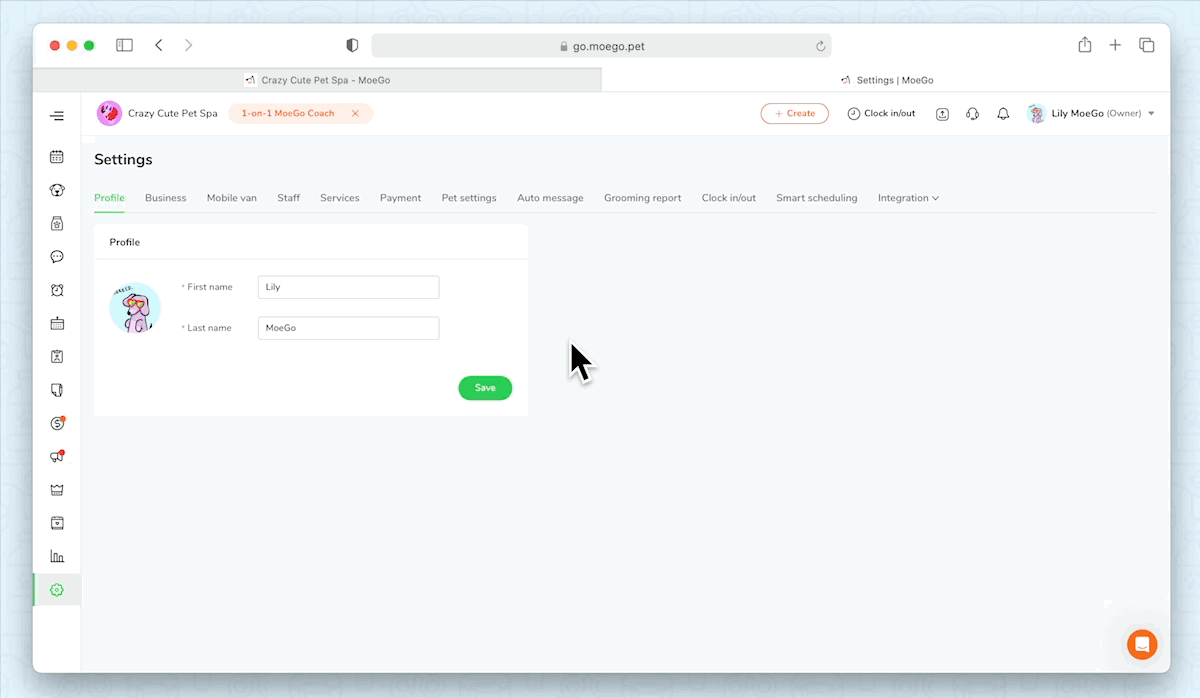1200x698 pixels.
Task: Click the go.moego.pet address bar
Action: [x=601, y=46]
